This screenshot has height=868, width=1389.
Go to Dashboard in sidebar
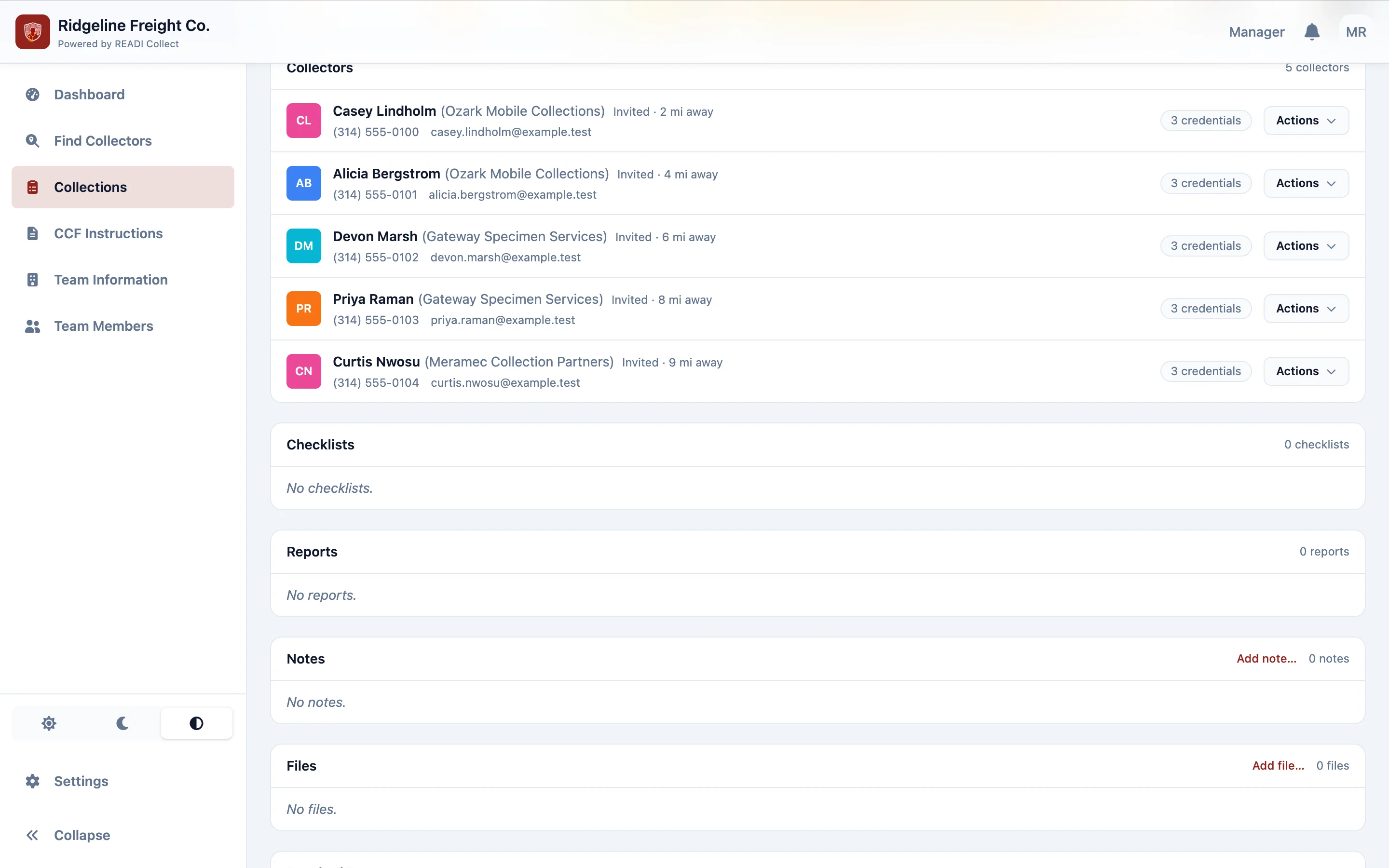coord(123,95)
